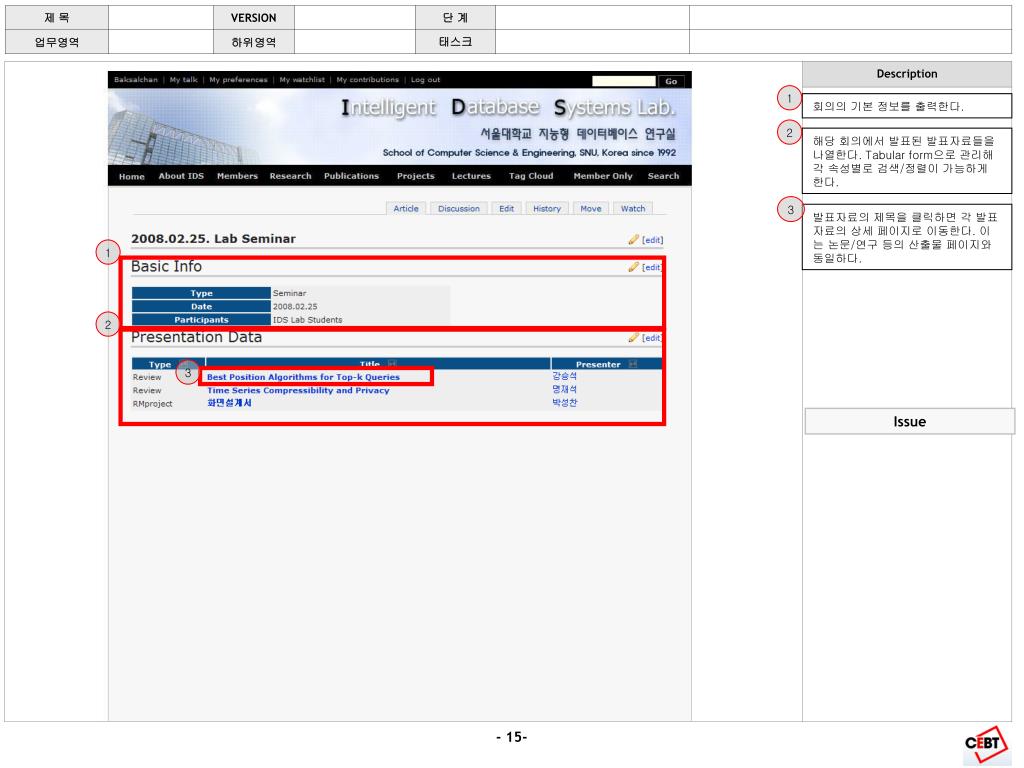Open Research menu item

(291, 176)
